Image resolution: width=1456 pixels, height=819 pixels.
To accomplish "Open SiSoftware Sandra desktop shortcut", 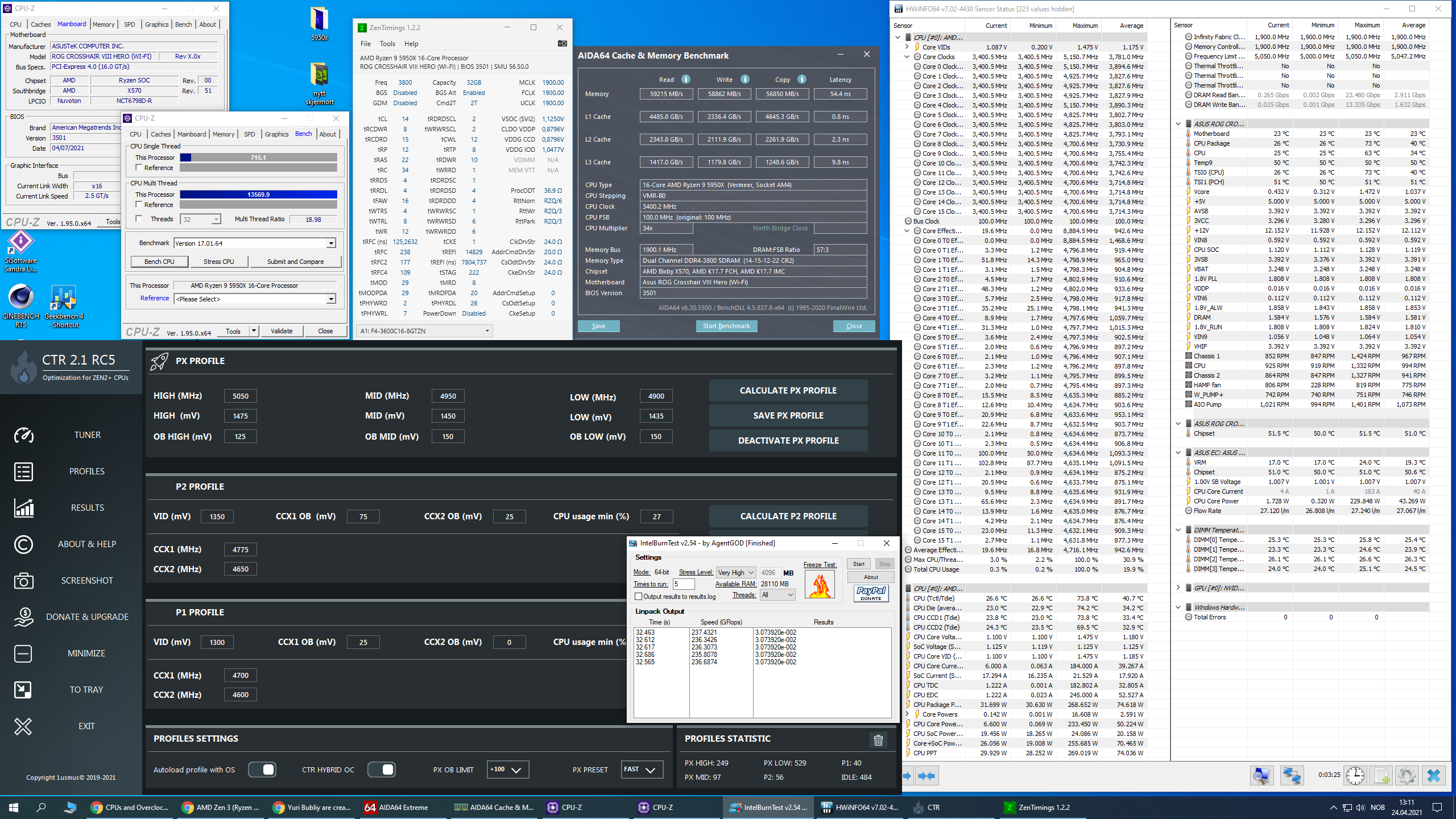I will tap(21, 251).
